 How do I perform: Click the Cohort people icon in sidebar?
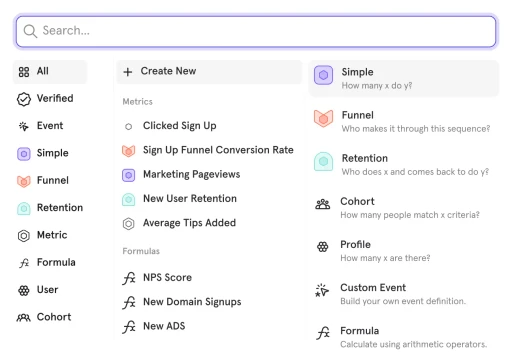pyautogui.click(x=24, y=318)
